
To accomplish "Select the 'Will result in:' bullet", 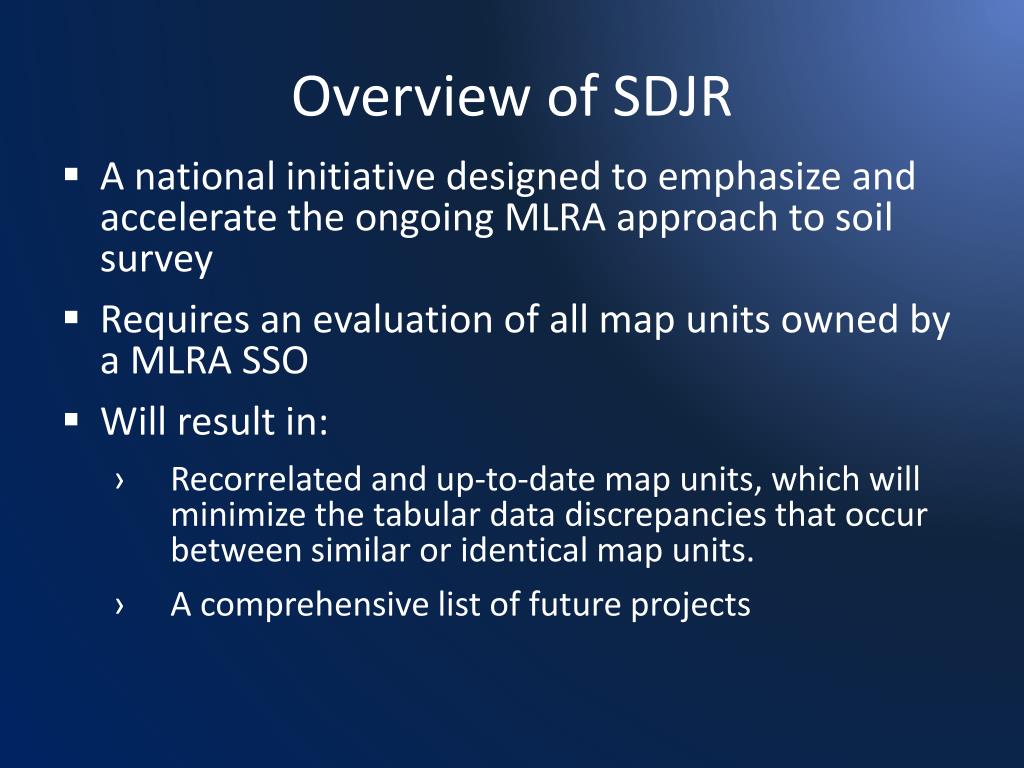I will [x=214, y=421].
